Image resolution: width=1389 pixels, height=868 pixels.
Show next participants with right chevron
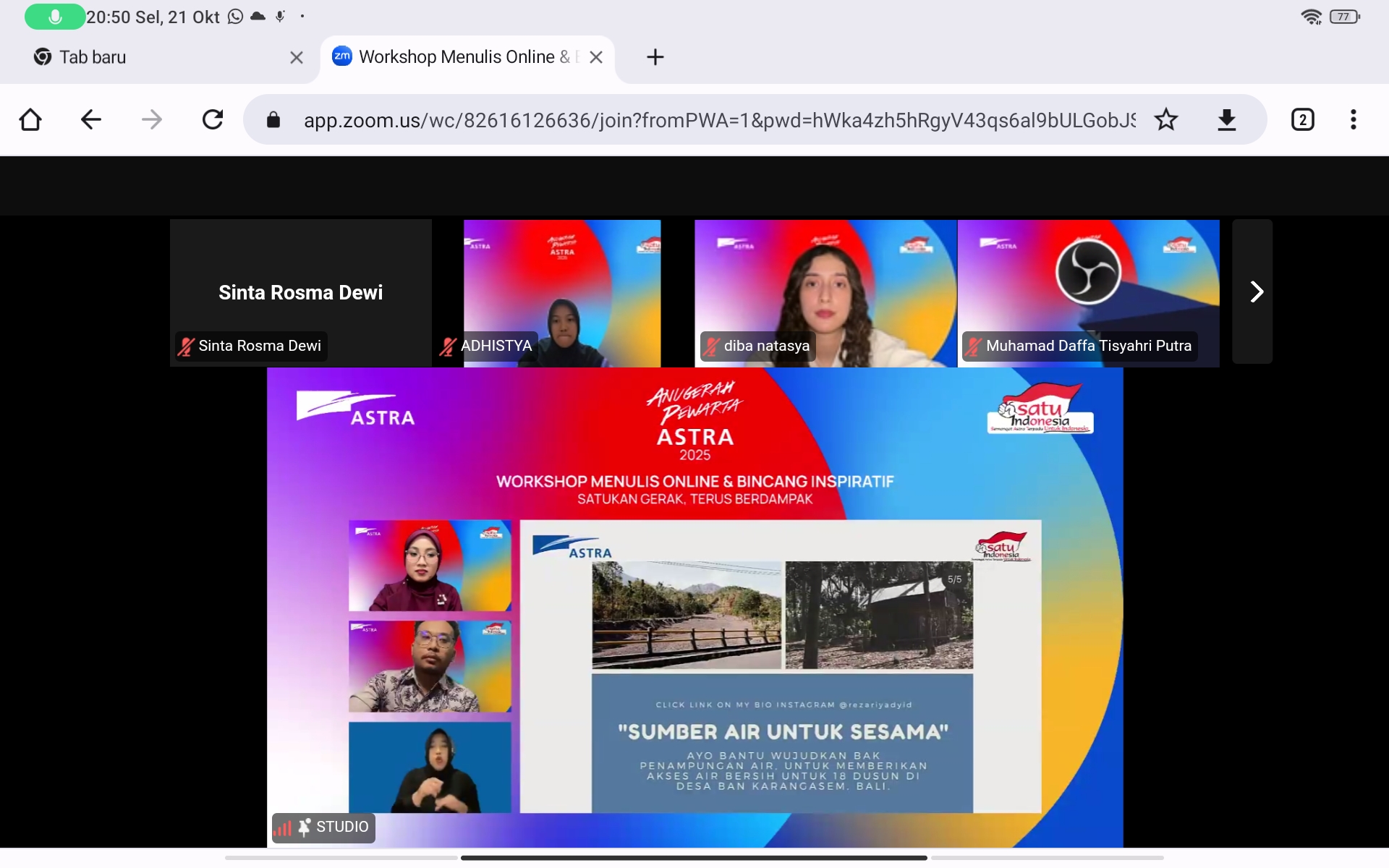click(1256, 292)
